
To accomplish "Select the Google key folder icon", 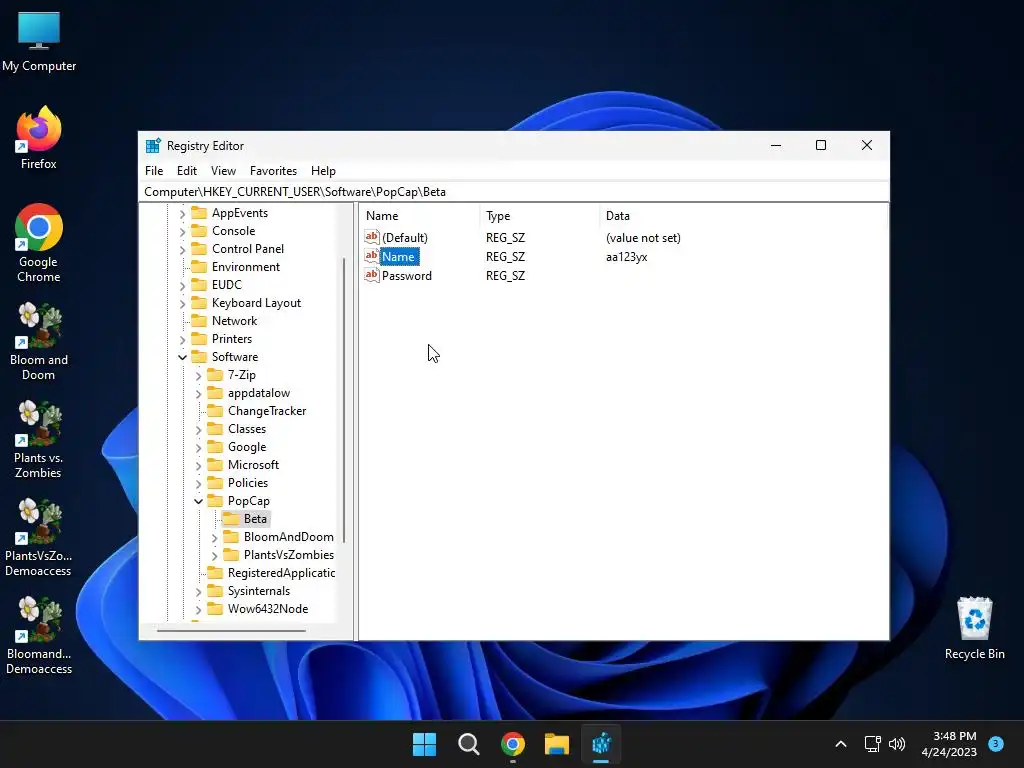I will point(215,447).
